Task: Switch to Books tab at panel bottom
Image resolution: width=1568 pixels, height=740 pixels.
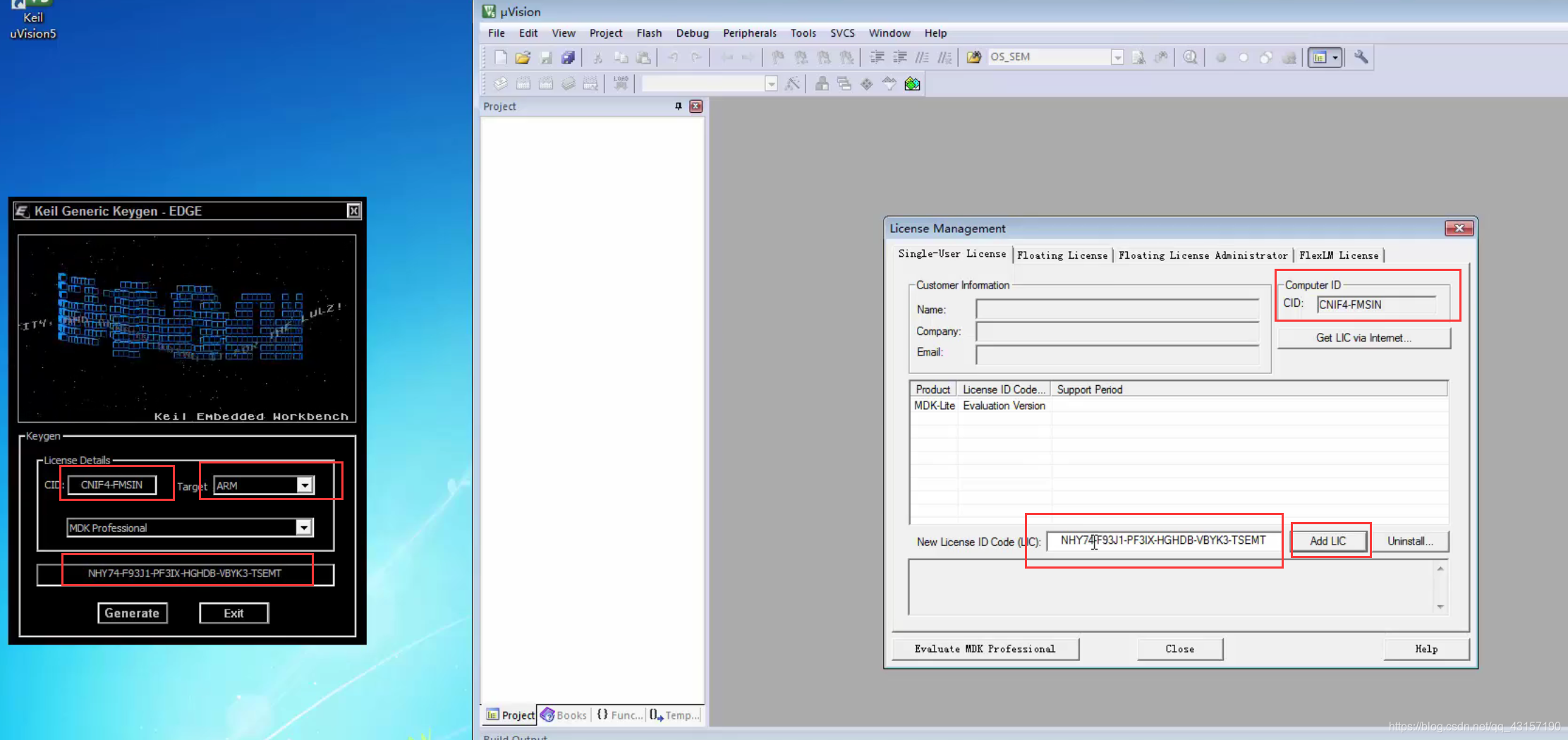Action: point(564,715)
